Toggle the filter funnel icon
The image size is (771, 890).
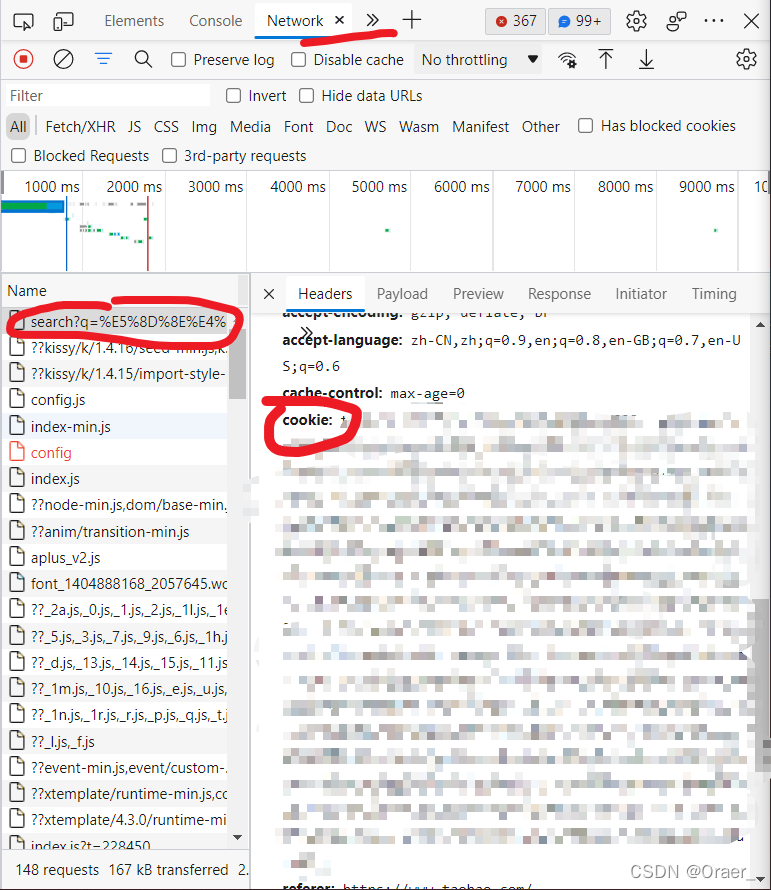[x=103, y=58]
